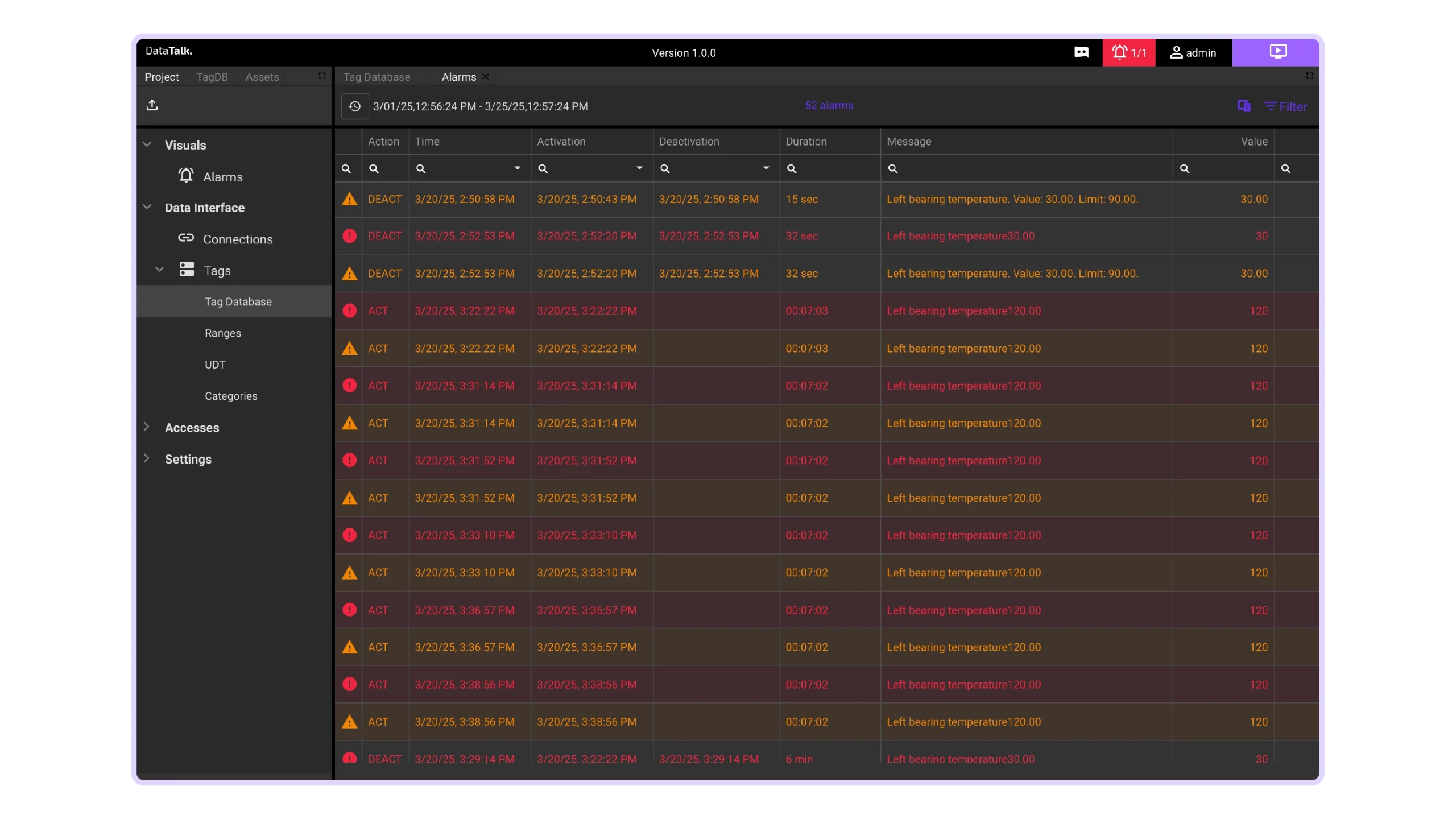Open the Activation column filter dropdown arrow

tap(639, 168)
